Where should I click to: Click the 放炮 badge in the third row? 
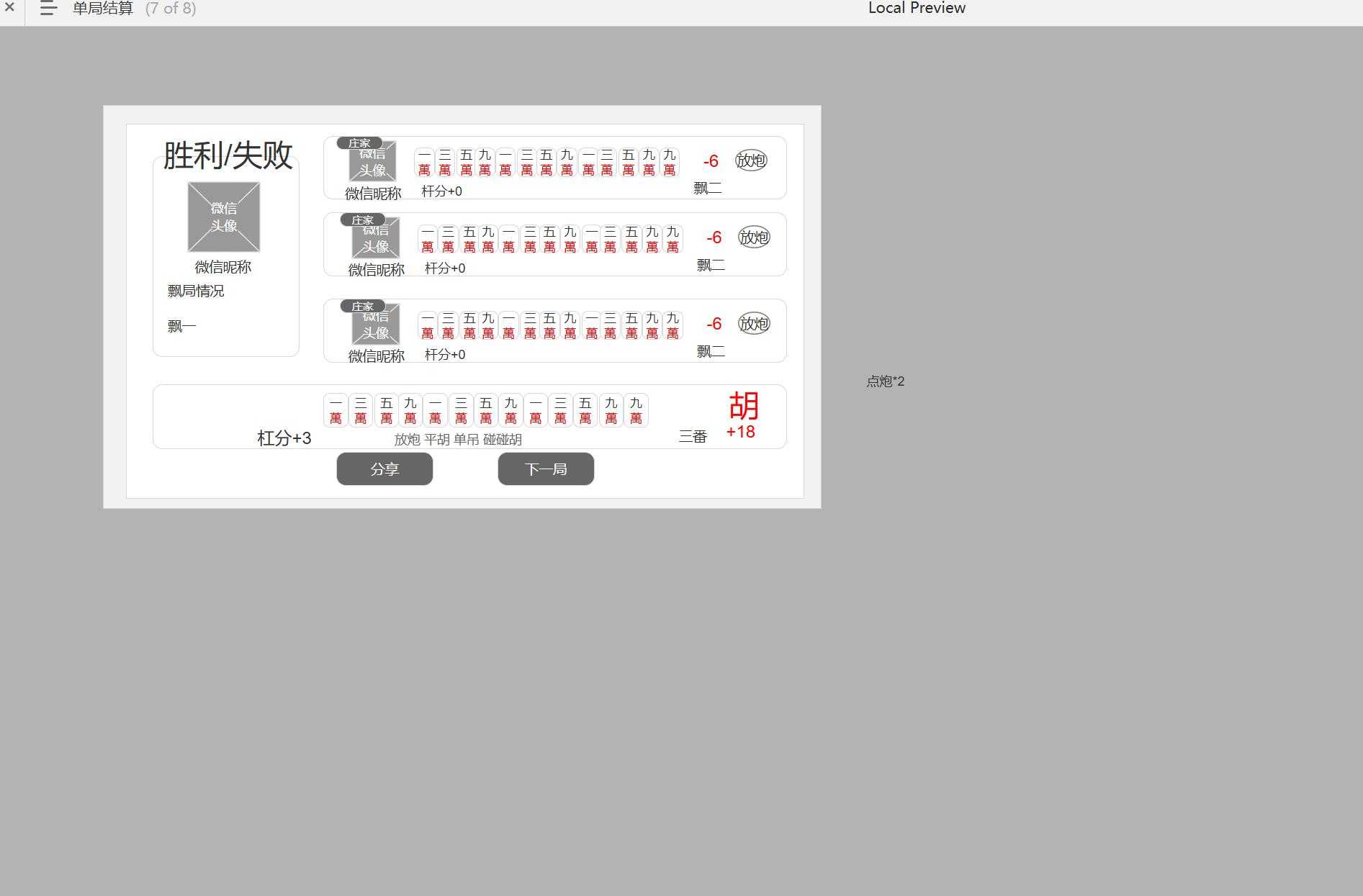point(754,324)
